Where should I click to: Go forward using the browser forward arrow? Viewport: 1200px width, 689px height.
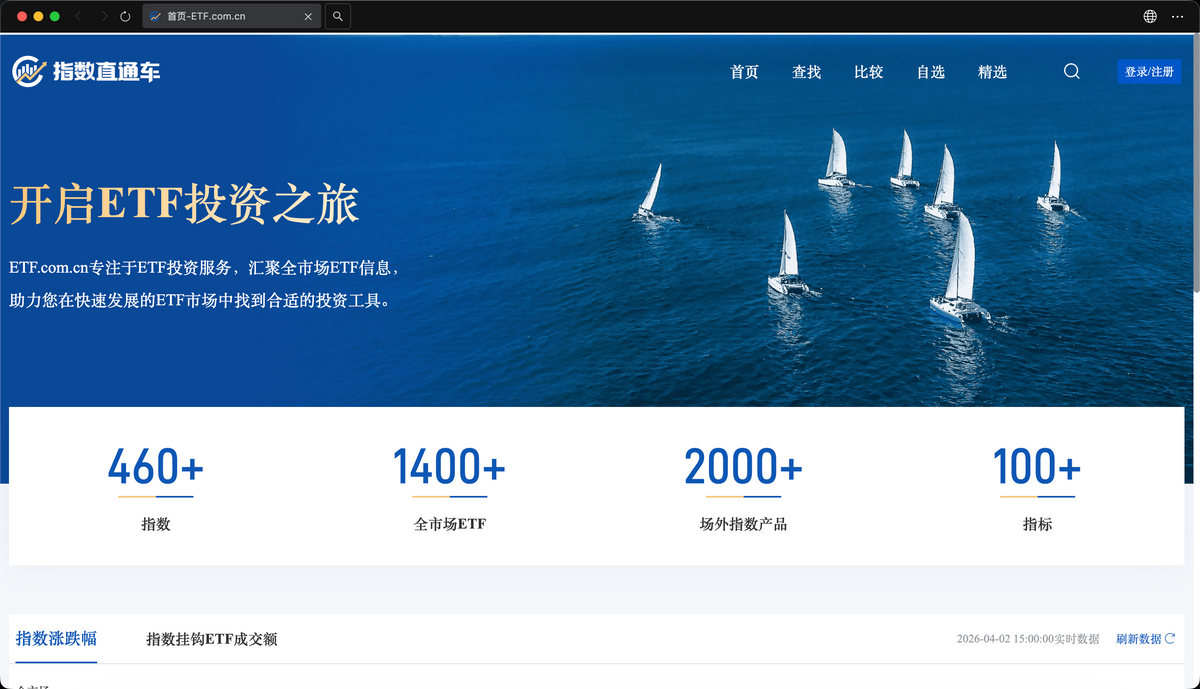pyautogui.click(x=102, y=17)
